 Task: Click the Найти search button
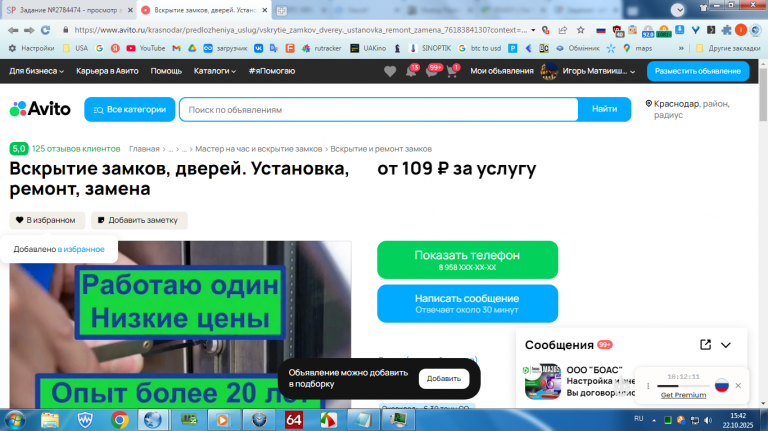click(604, 109)
